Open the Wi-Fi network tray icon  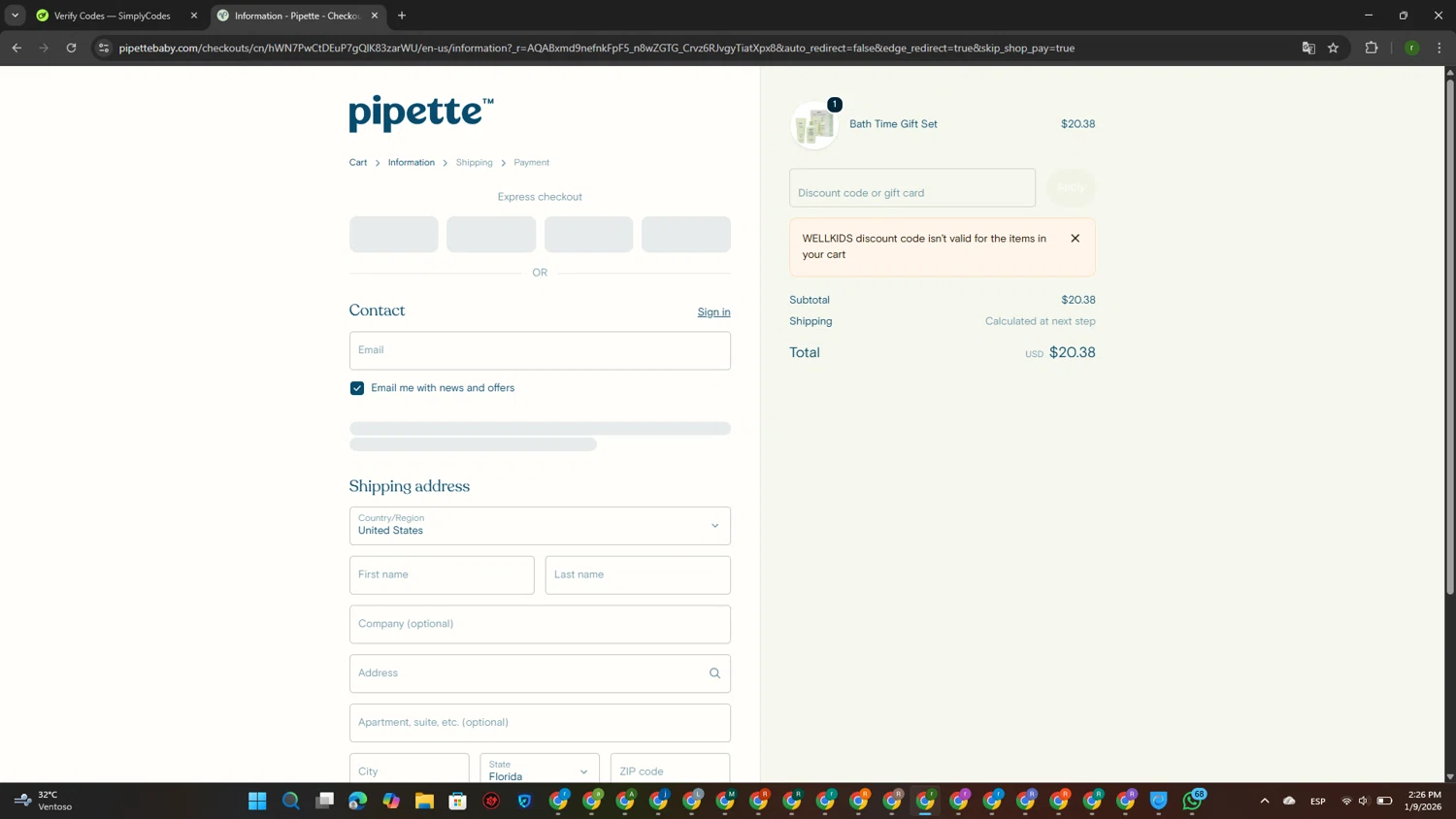[x=1346, y=801]
